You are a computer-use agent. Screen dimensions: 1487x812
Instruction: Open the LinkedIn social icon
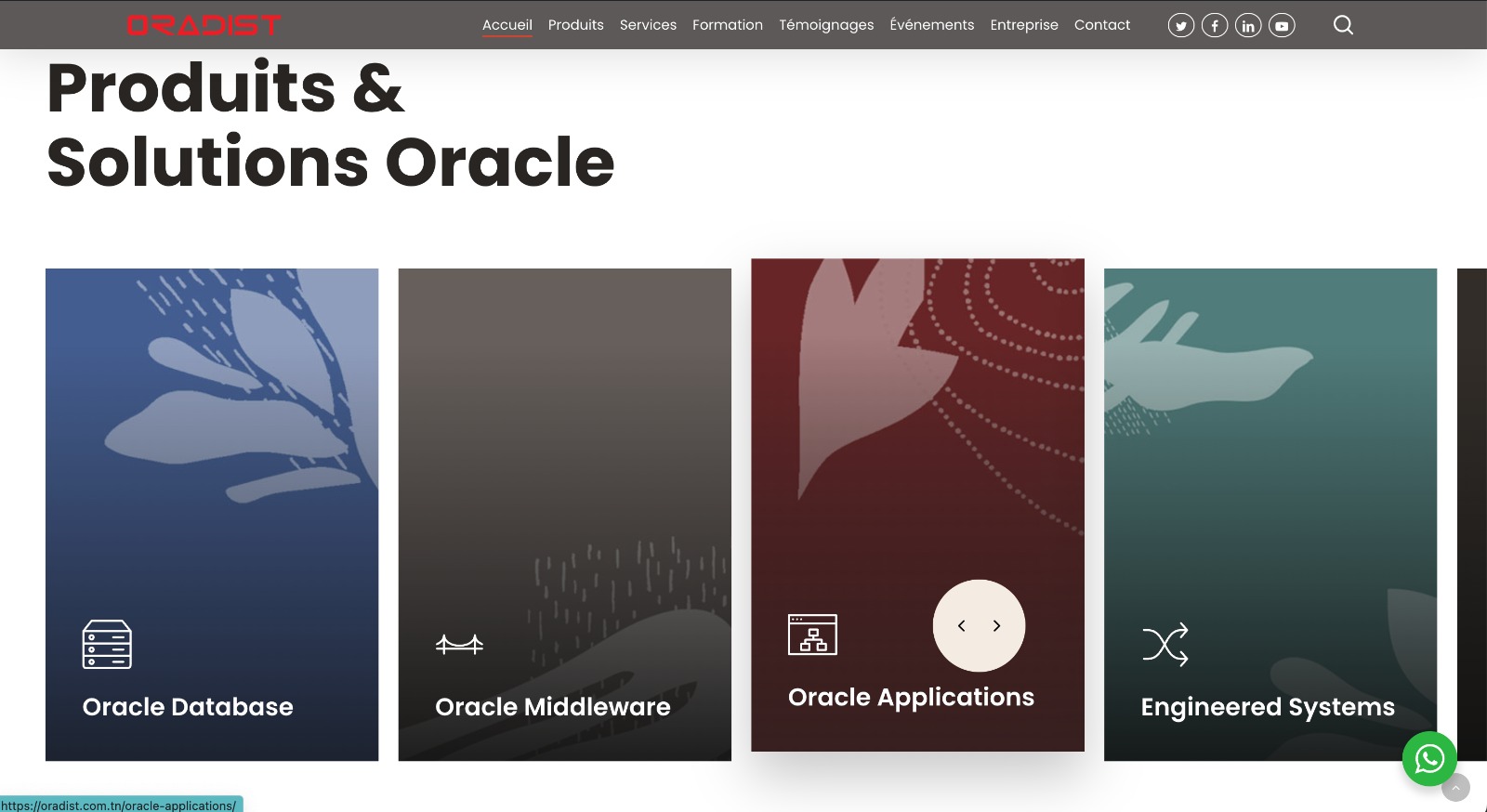click(1247, 26)
